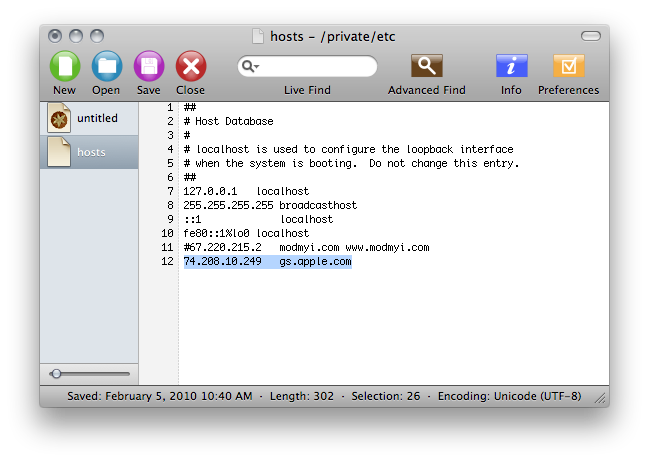Click the Saved date in status bar
Image resolution: width=649 pixels, height=462 pixels.
[160, 396]
